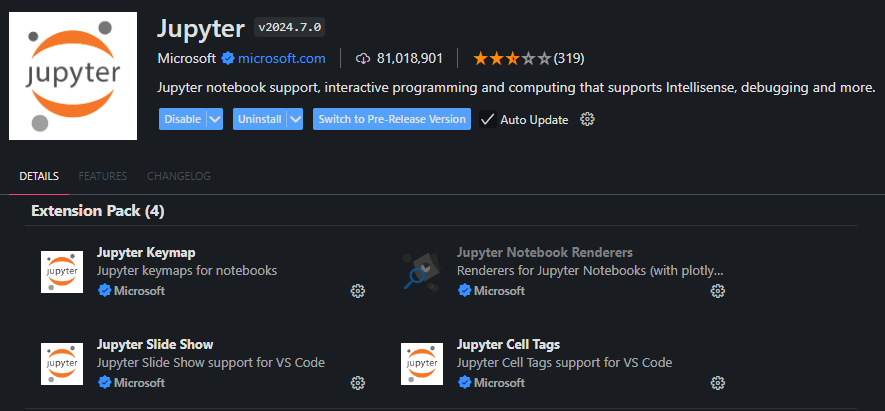This screenshot has width=885, height=411.
Task: Switch to the DETAILS tab
Action: click(39, 176)
